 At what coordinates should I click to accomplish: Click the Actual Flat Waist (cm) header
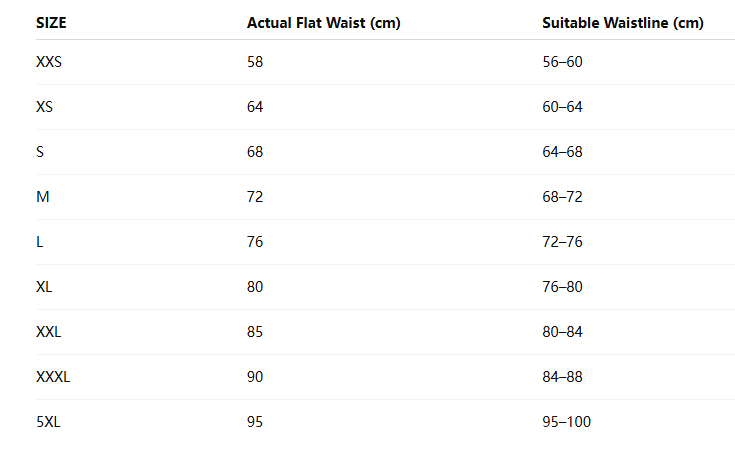(323, 23)
